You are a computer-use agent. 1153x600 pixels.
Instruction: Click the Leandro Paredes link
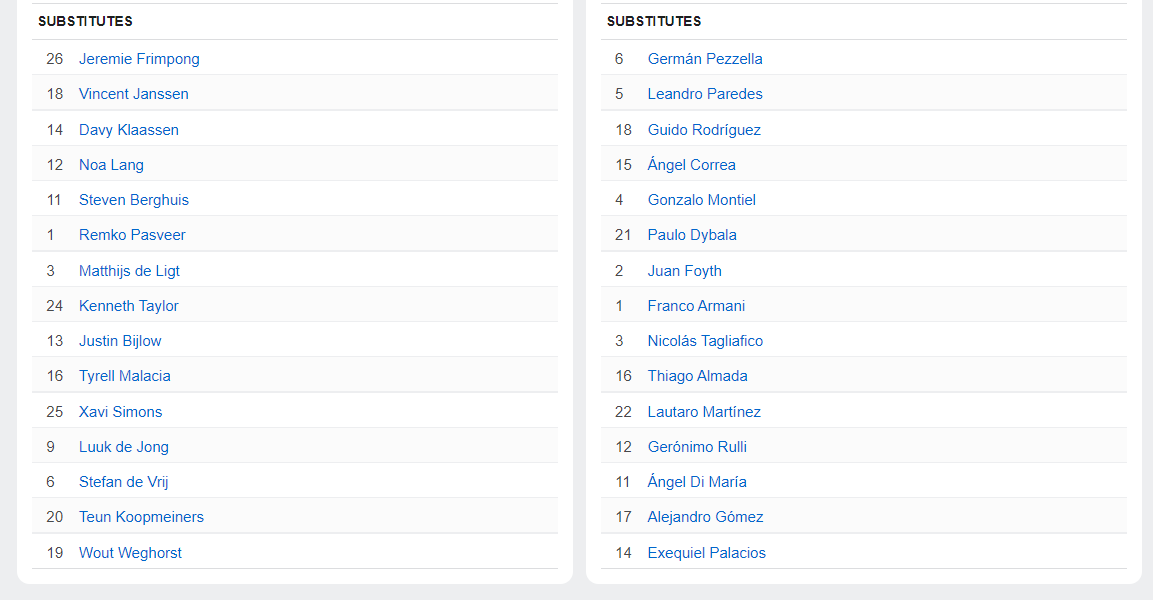(704, 94)
